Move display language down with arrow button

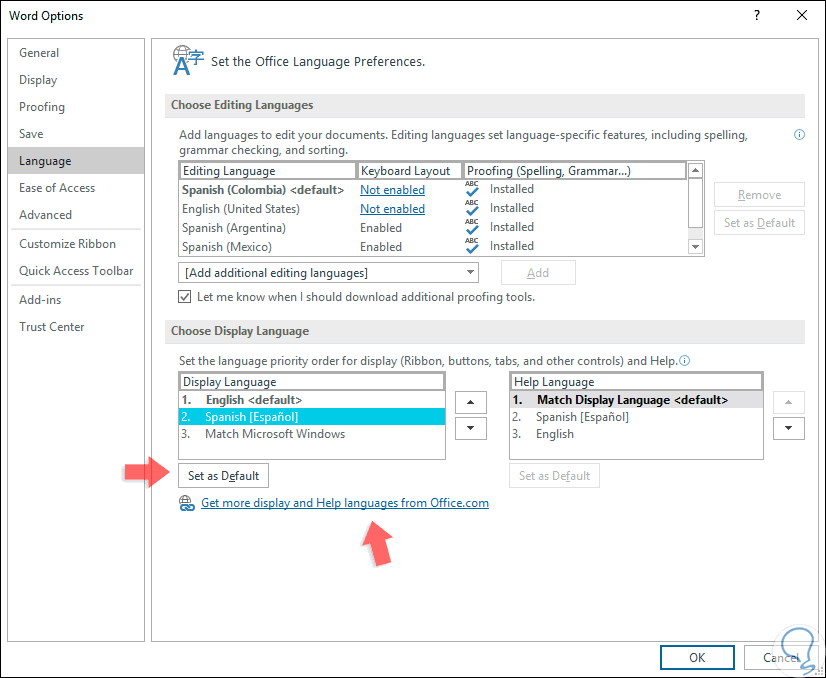[470, 428]
